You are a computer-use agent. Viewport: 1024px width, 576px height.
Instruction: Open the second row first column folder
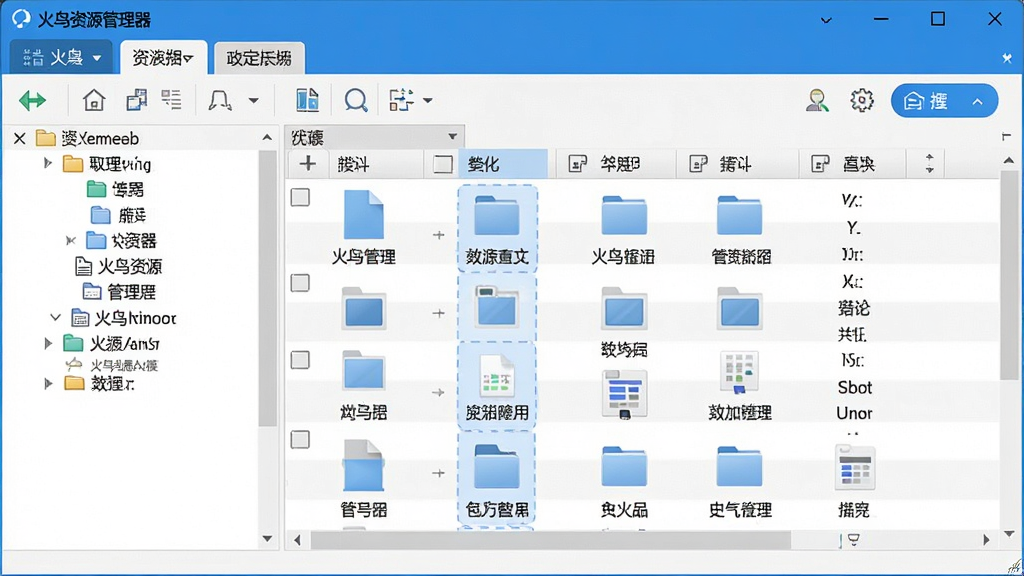coord(364,308)
